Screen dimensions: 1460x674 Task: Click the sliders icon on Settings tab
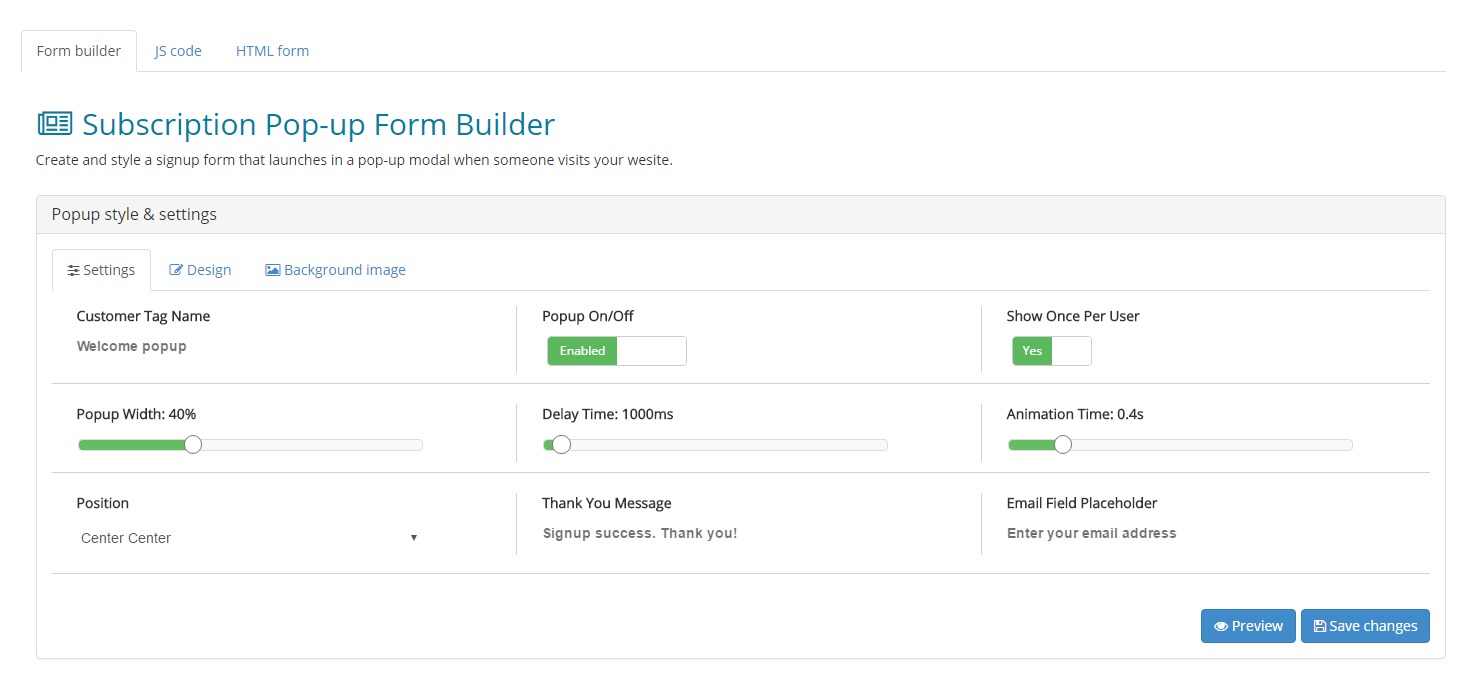pyautogui.click(x=73, y=270)
